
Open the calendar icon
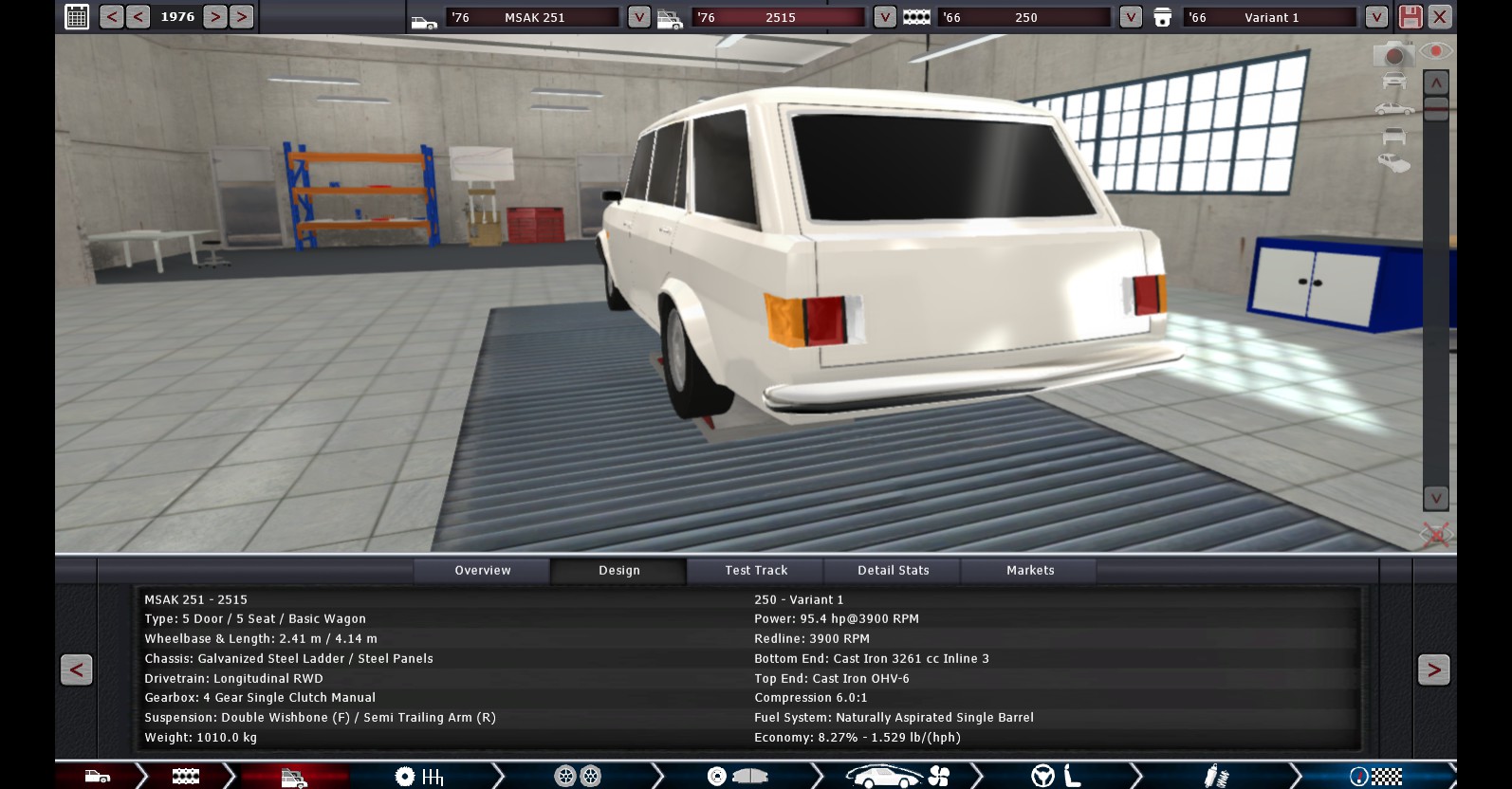click(77, 16)
